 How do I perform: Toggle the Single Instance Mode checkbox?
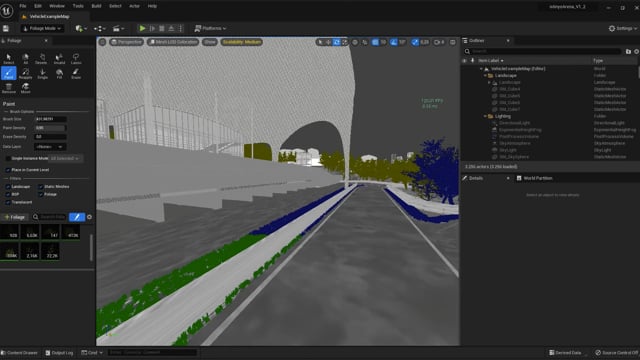[8, 158]
